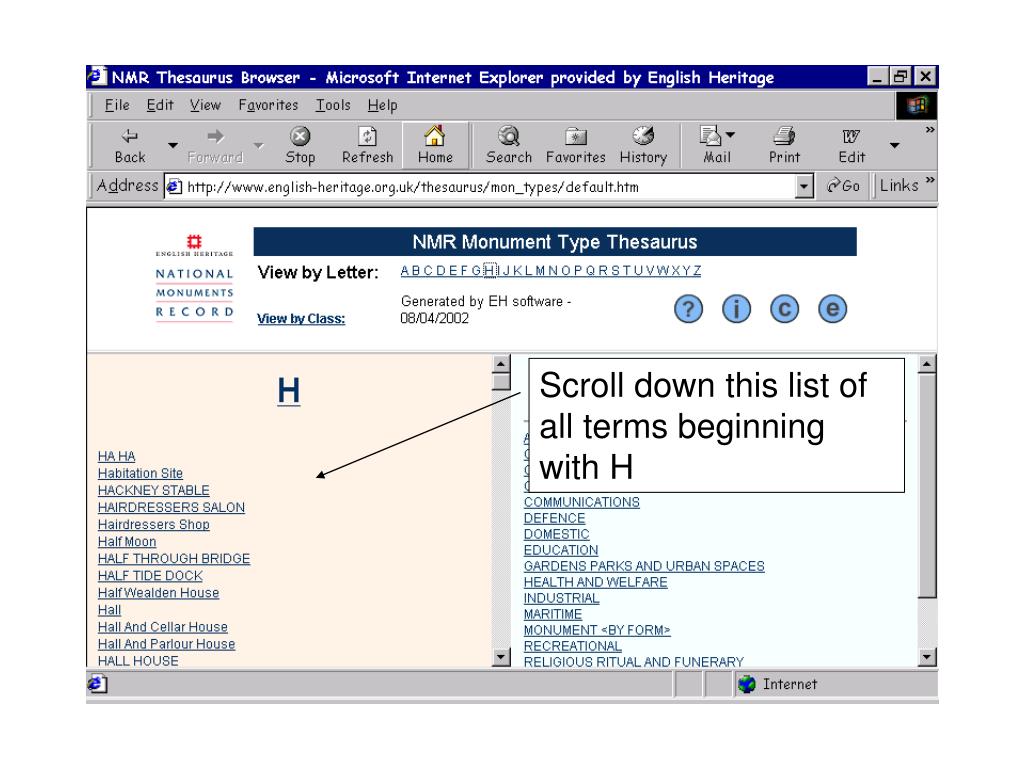Go to the Home page icon
The width and height of the screenshot is (1024, 768).
point(435,136)
